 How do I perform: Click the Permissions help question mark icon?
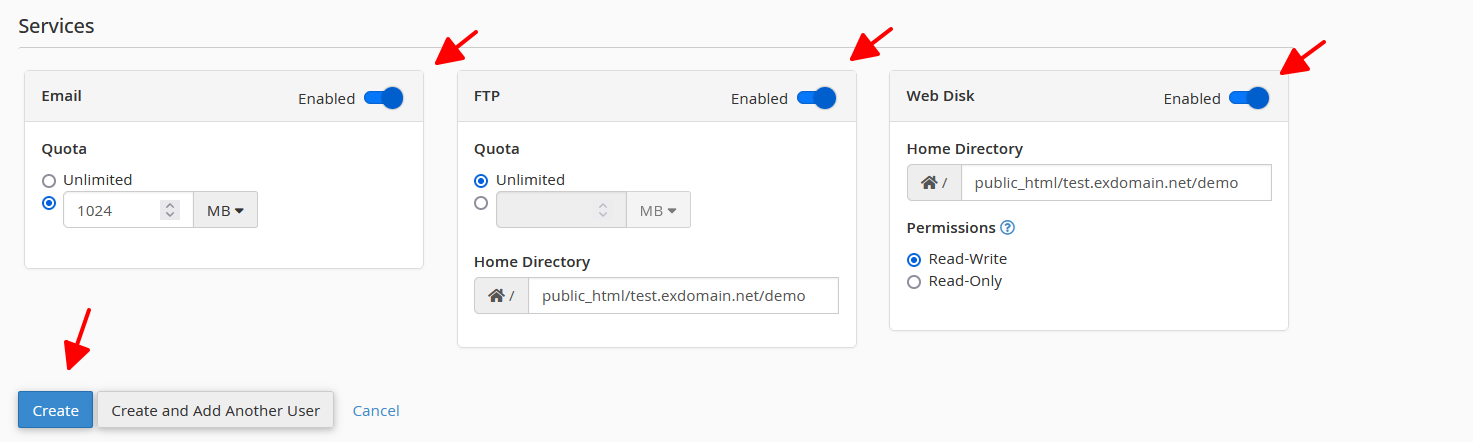point(1008,228)
